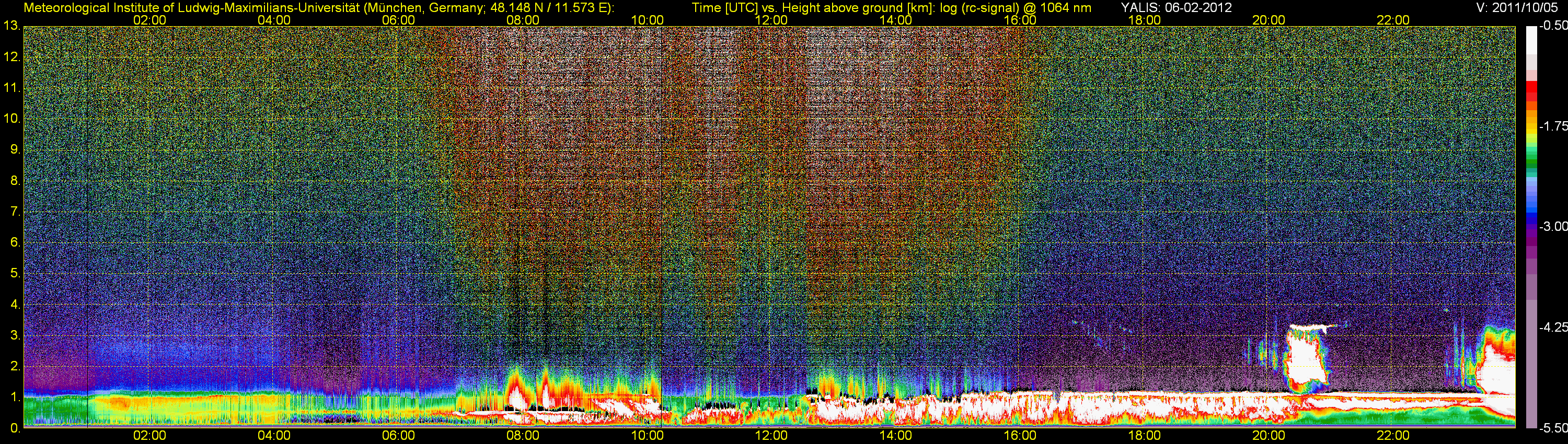Click the 06:00 label on the bottom time axis
The height and width of the screenshot is (444, 1568).
pos(398,436)
